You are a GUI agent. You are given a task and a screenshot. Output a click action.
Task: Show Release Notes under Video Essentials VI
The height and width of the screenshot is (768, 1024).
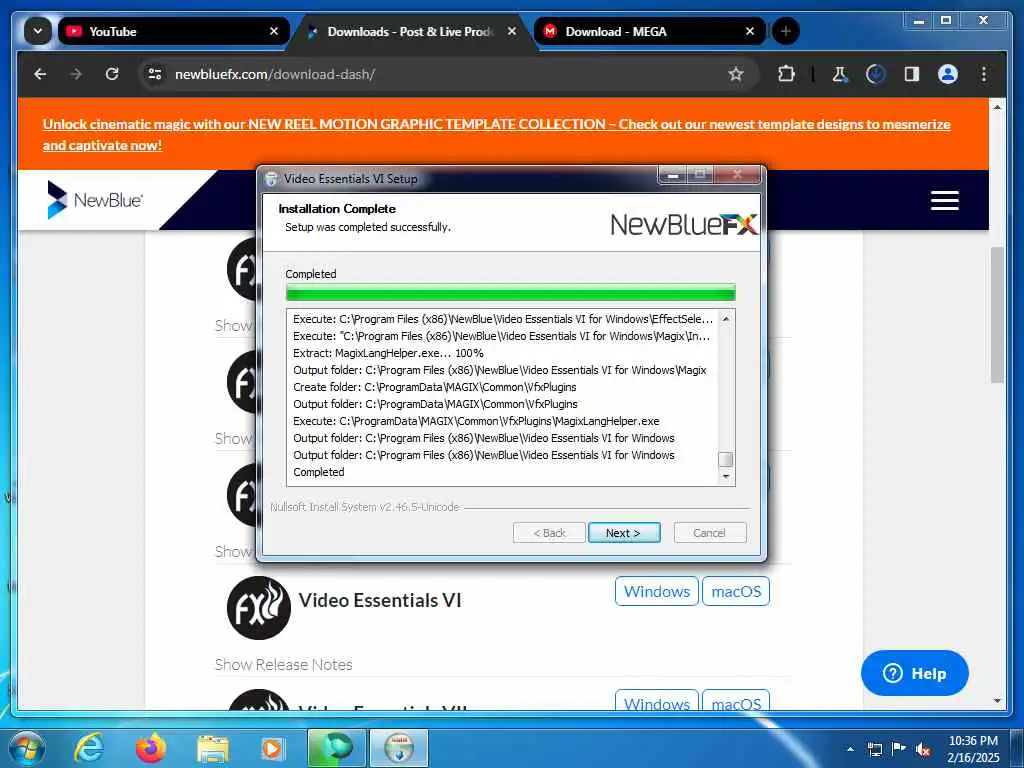pyautogui.click(x=283, y=665)
